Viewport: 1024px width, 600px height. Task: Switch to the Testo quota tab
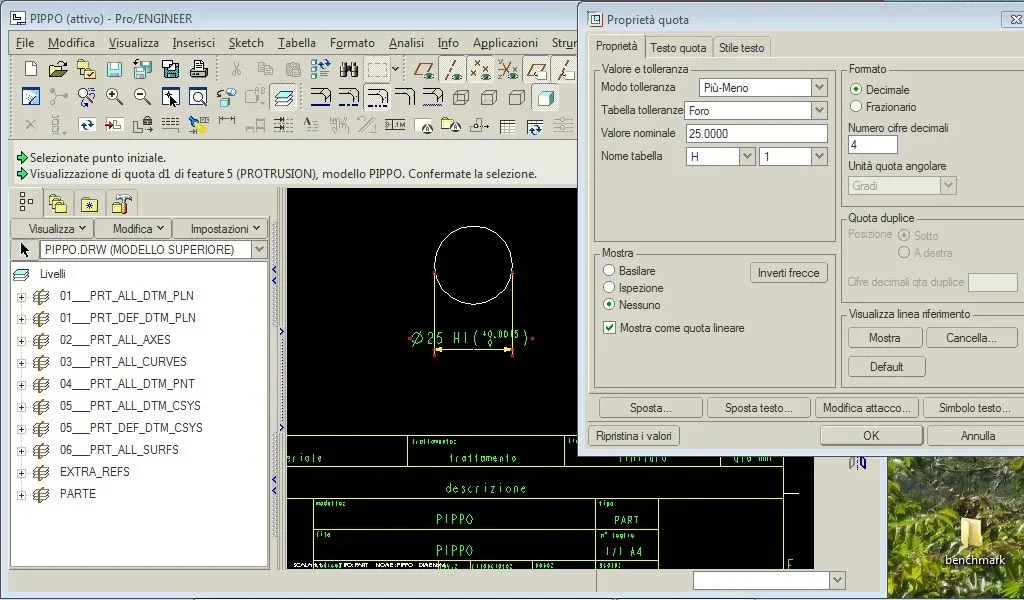pyautogui.click(x=678, y=48)
